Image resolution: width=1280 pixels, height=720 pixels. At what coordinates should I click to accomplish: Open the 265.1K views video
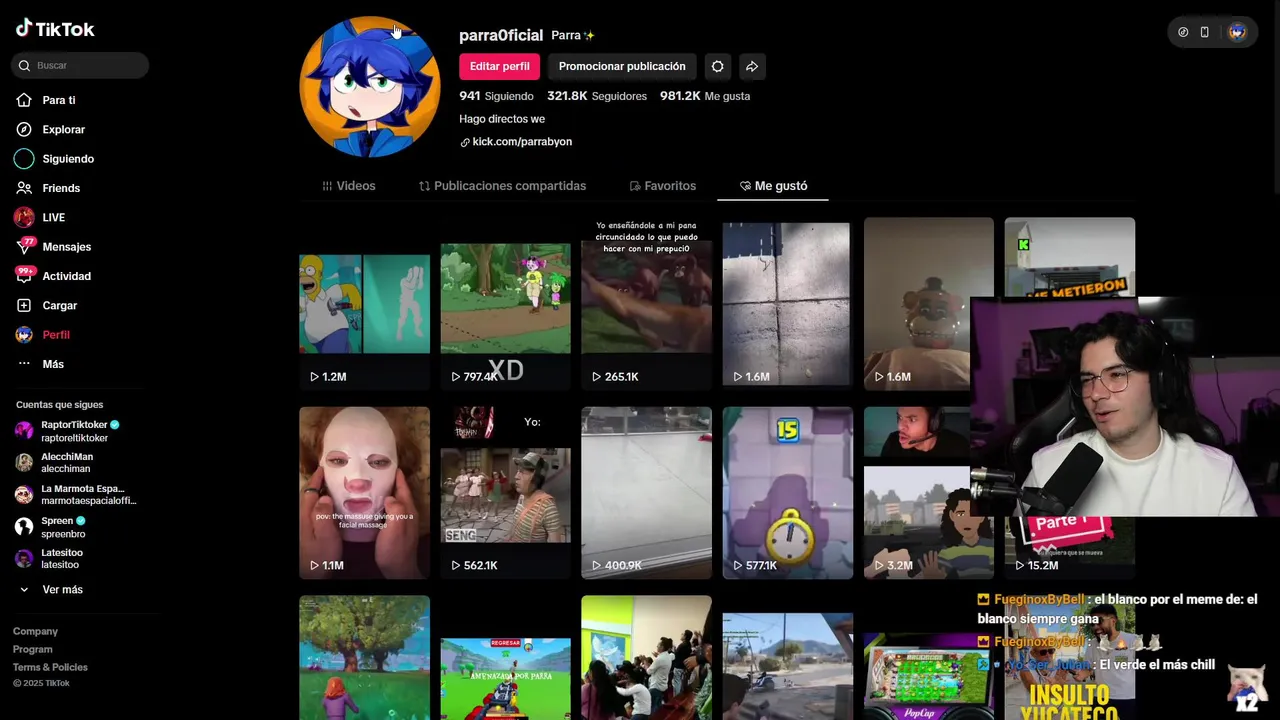(x=646, y=304)
